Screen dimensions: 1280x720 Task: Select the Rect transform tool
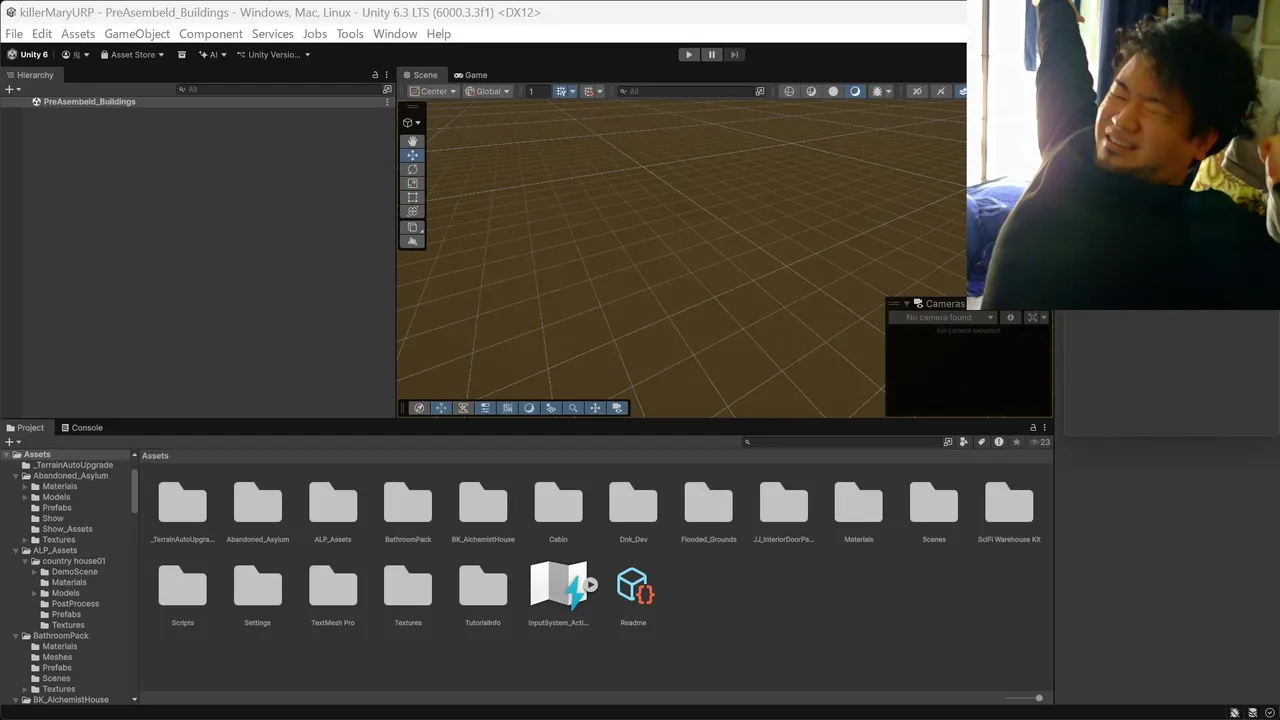click(x=412, y=197)
